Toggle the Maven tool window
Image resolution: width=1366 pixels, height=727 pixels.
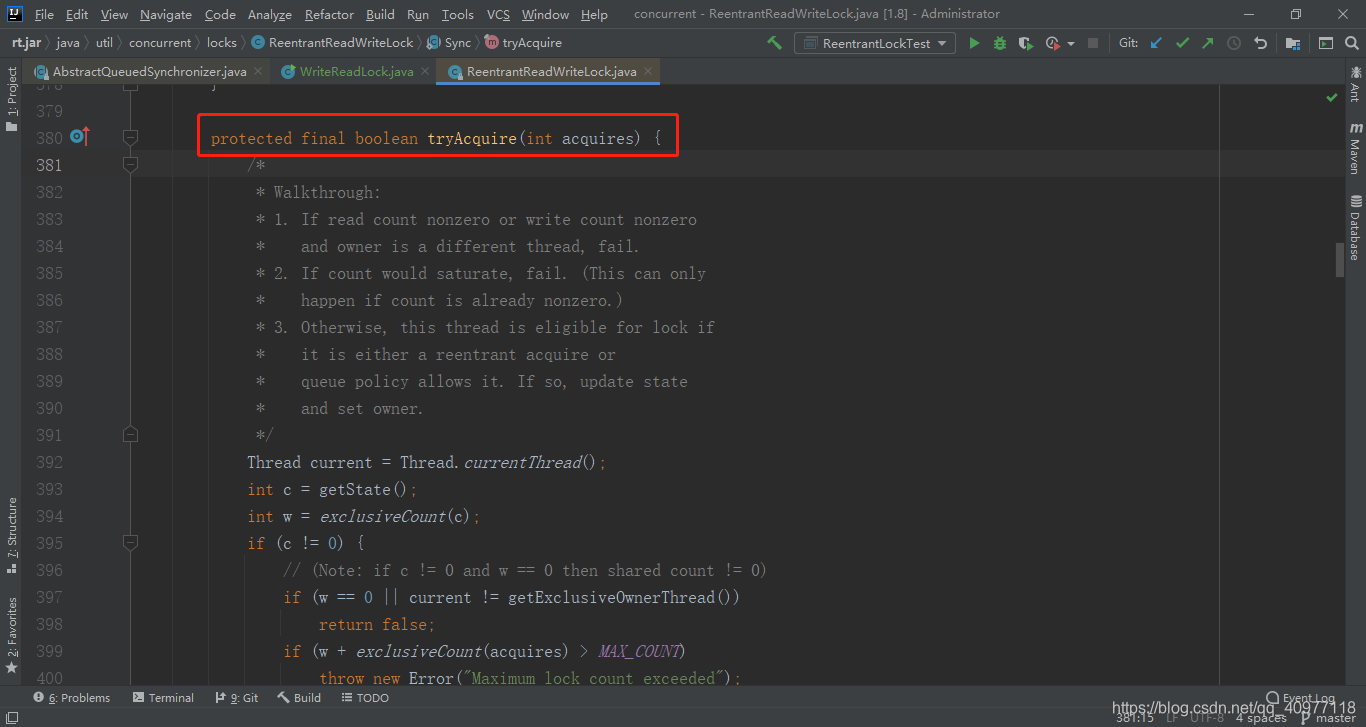[x=1355, y=148]
